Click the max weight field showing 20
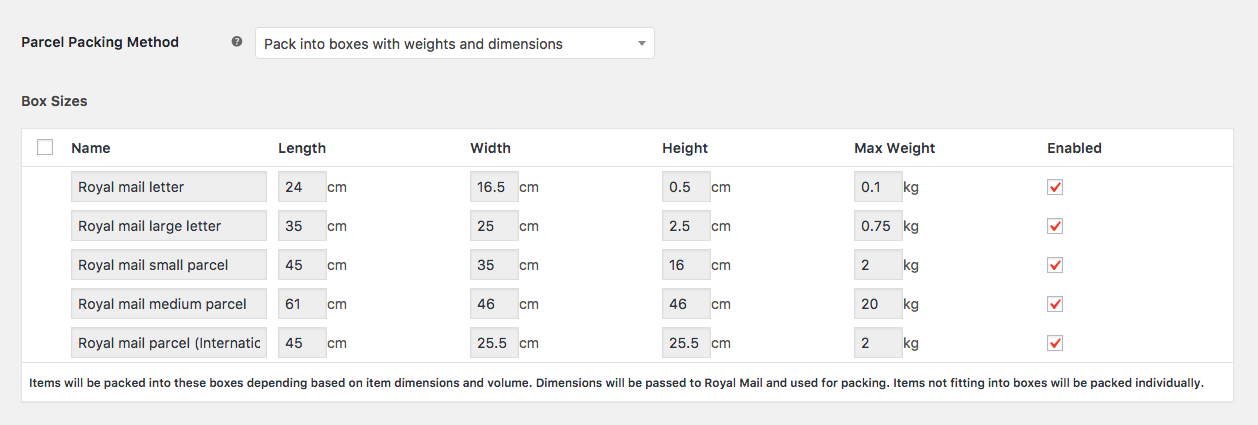 click(878, 304)
